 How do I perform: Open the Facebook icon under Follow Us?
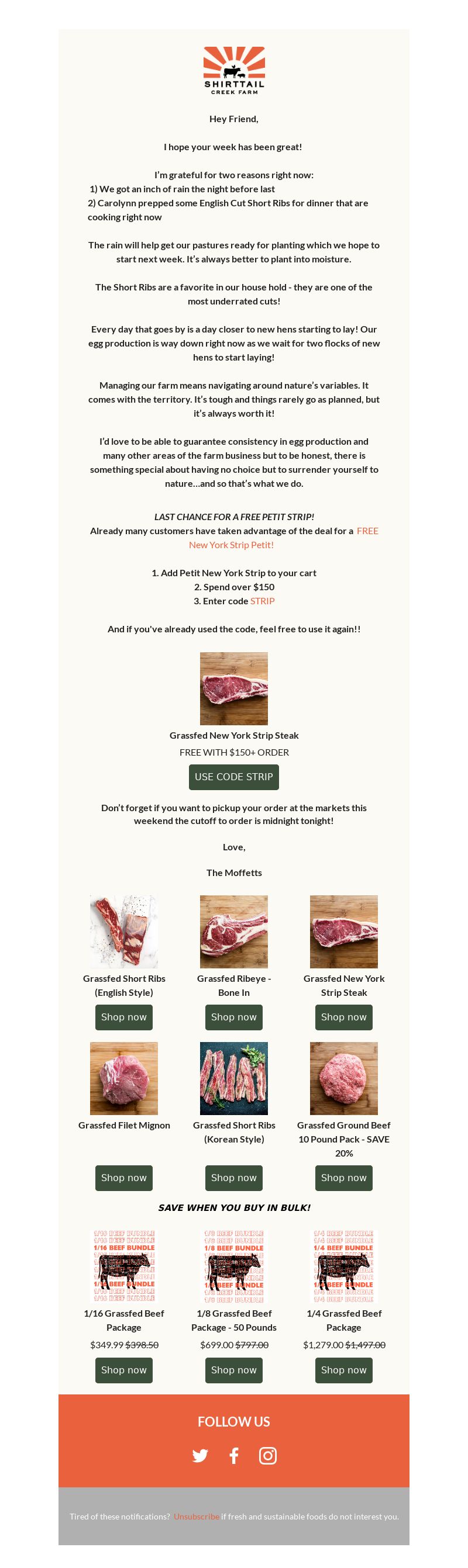coord(234,1455)
